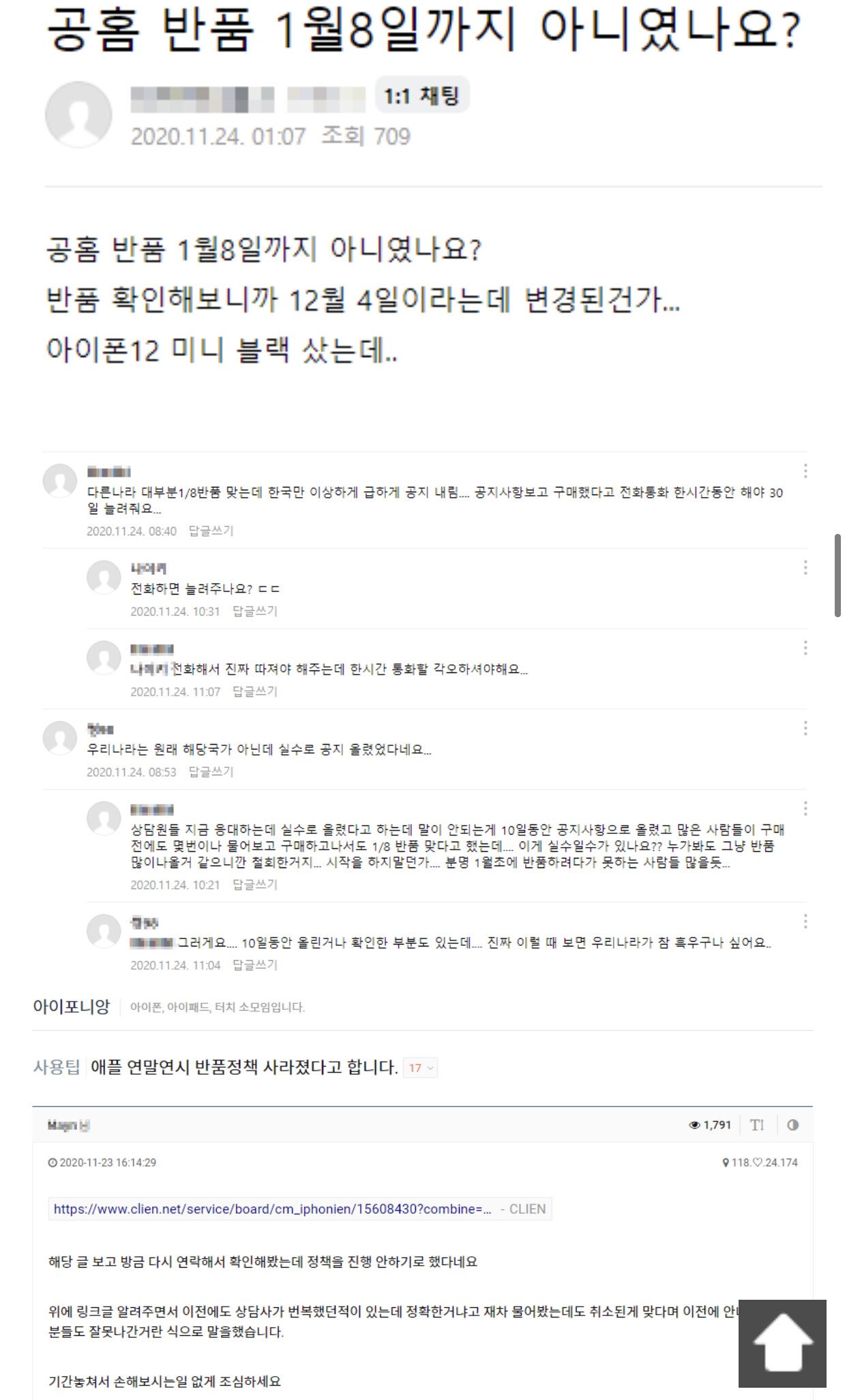Open the kebab menu on the 08:40 comment
This screenshot has height=1400, width=847.
click(805, 471)
